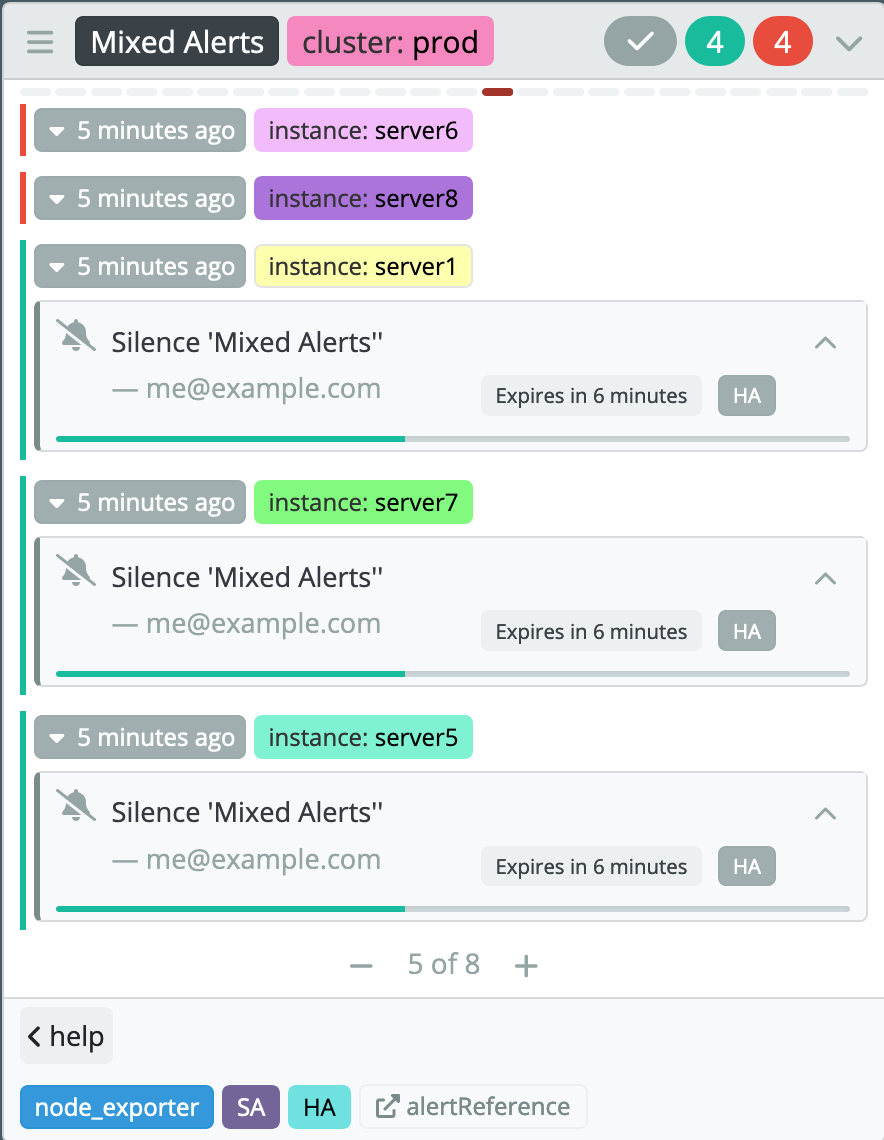Image resolution: width=884 pixels, height=1140 pixels.
Task: Open the alertReference external link
Action: tap(473, 1107)
